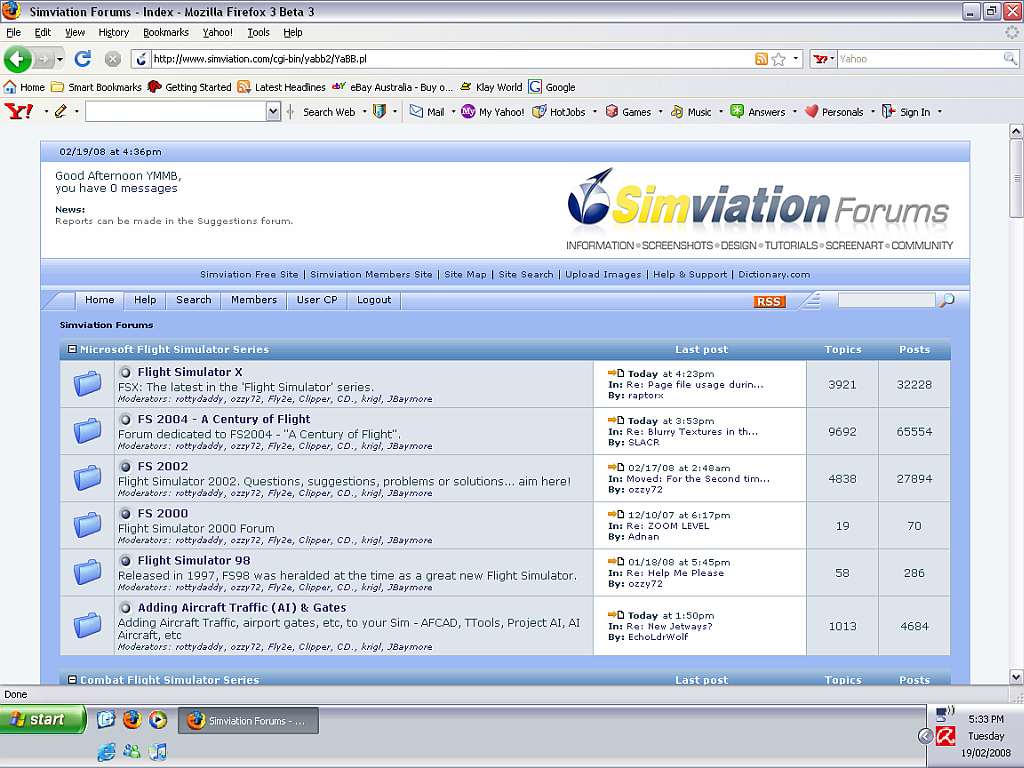Open the Yahoo toolbar search box dropdown
Screen dimensions: 1024x768
(273, 112)
